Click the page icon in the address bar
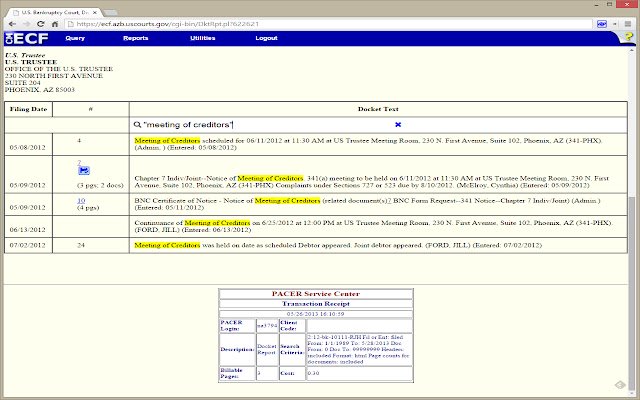The width and height of the screenshot is (640, 400). pos(71,24)
